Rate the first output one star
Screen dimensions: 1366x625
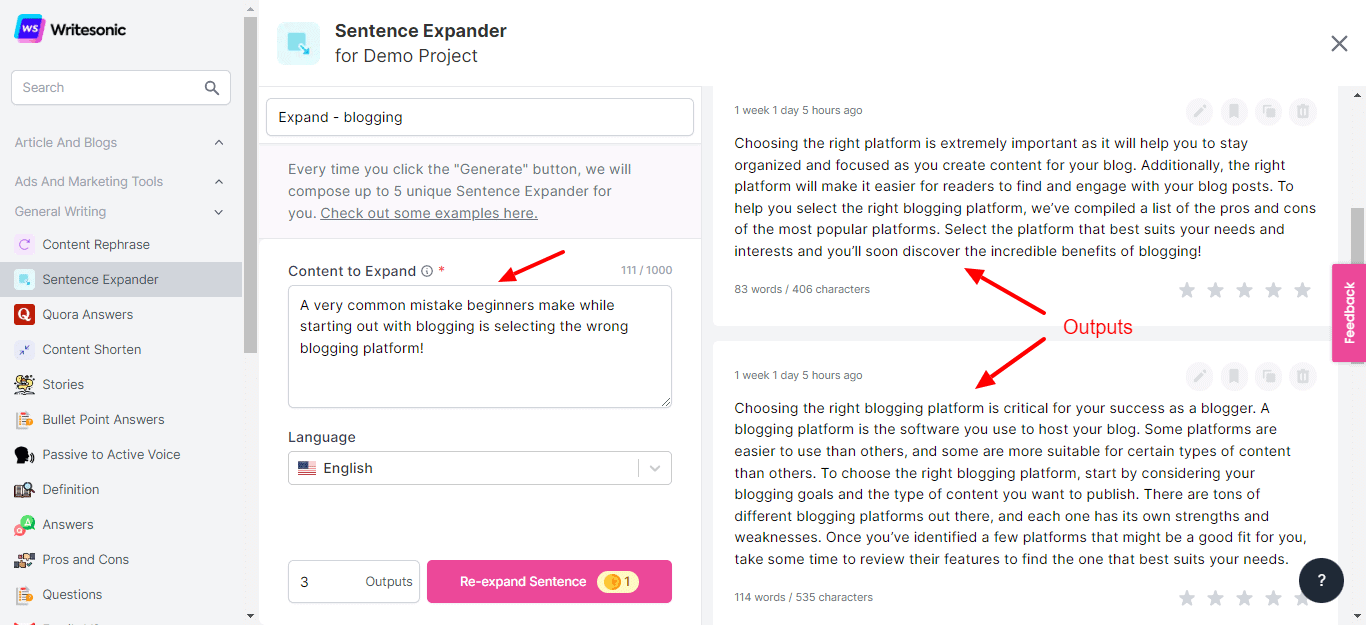point(1187,290)
